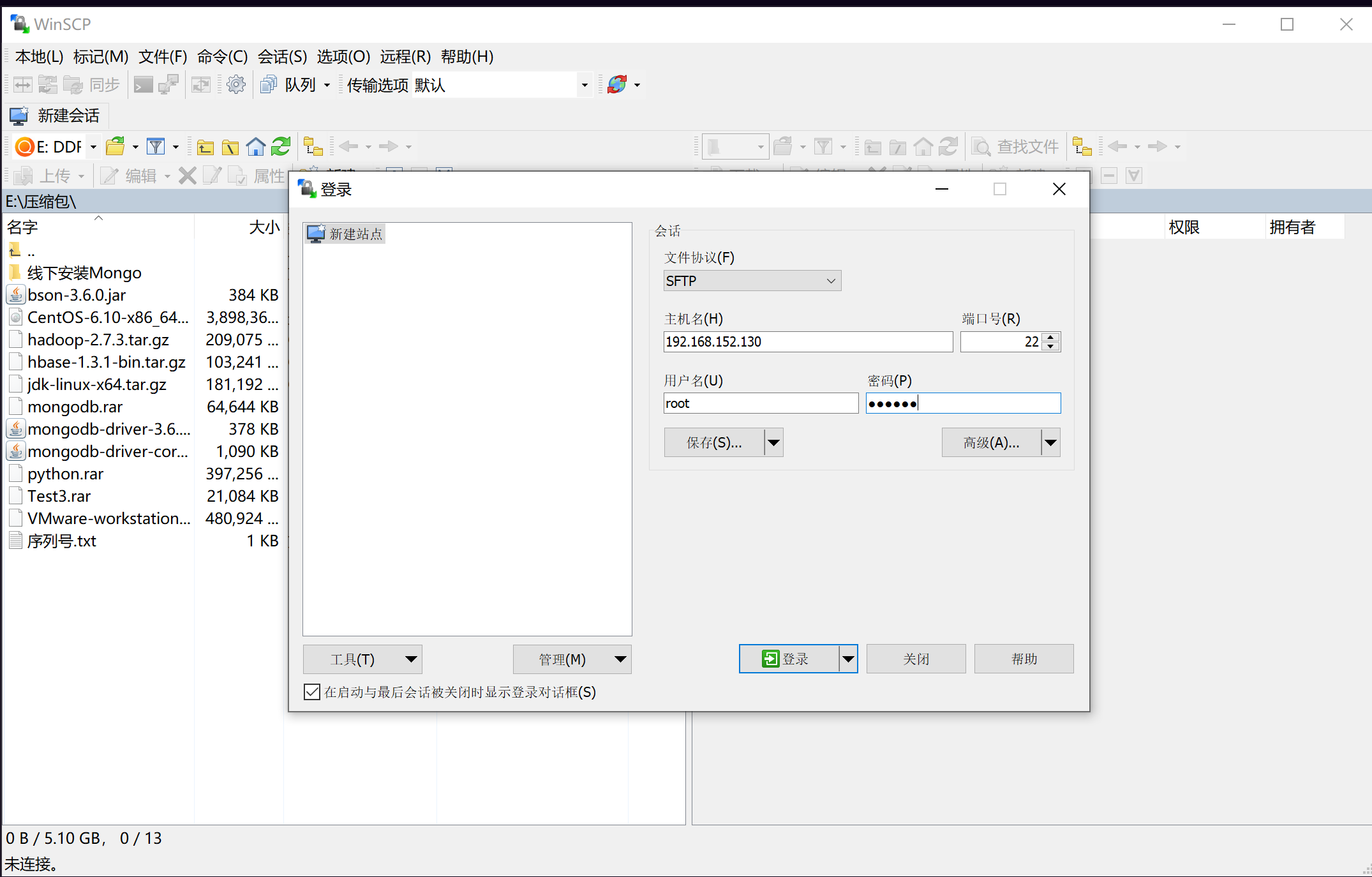Open 命令(C) menu
This screenshot has height=877, width=1372.
point(222,57)
